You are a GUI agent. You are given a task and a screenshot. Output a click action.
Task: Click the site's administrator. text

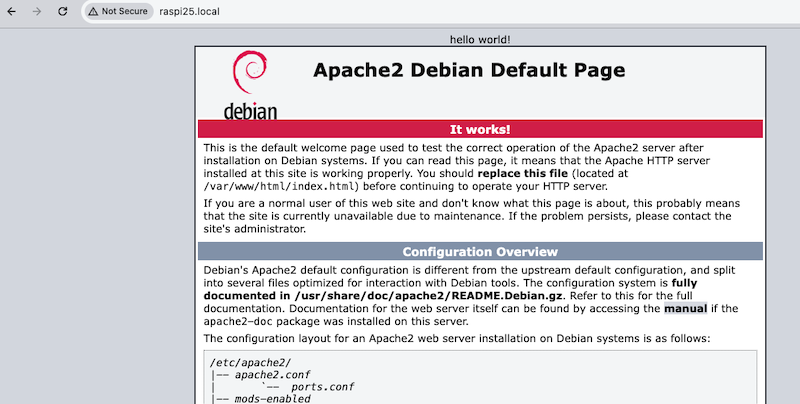coord(255,229)
